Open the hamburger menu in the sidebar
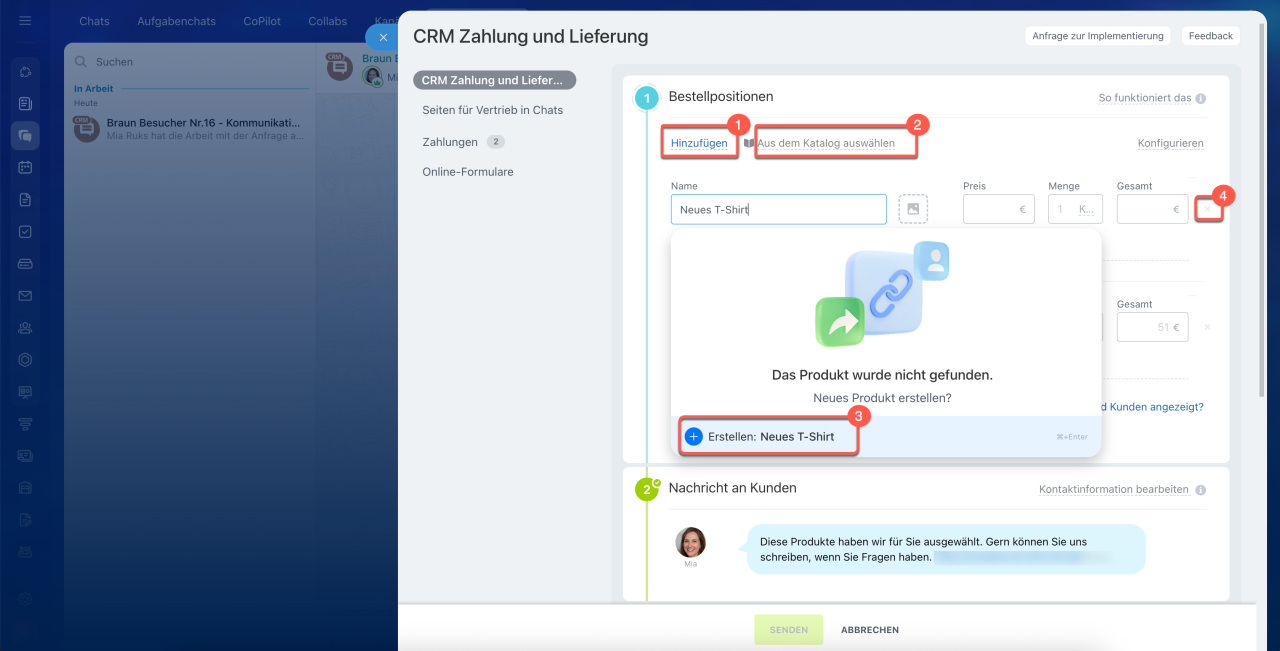The image size is (1280, 651). [25, 21]
